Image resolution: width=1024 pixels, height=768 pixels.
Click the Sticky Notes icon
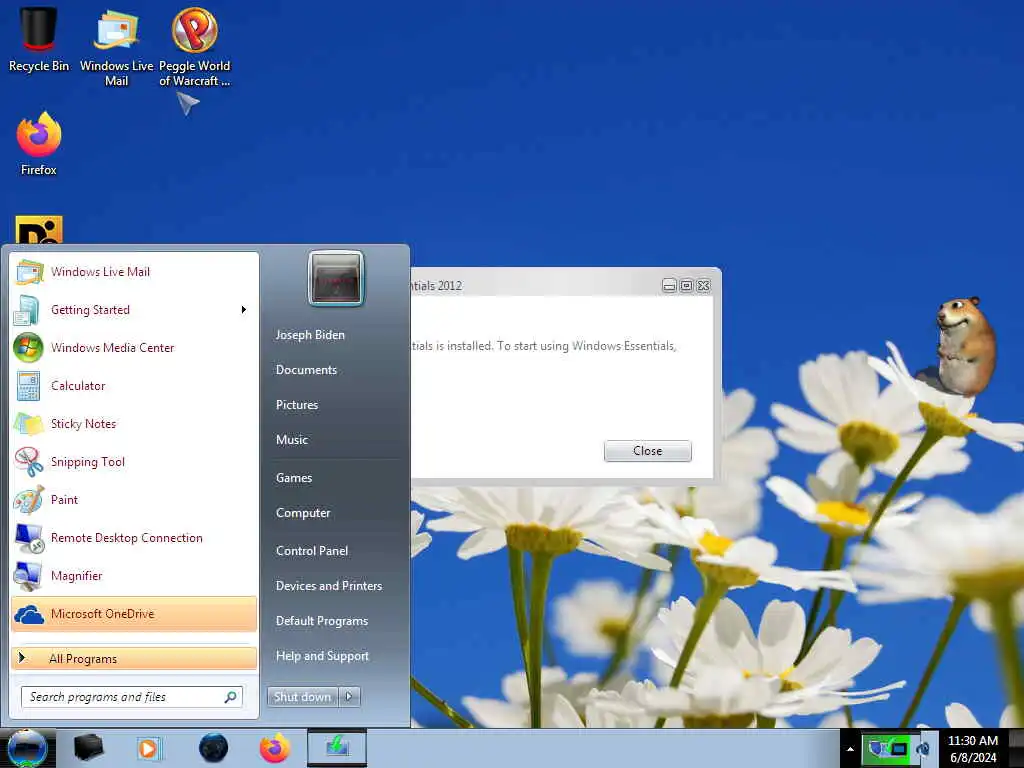tap(29, 423)
